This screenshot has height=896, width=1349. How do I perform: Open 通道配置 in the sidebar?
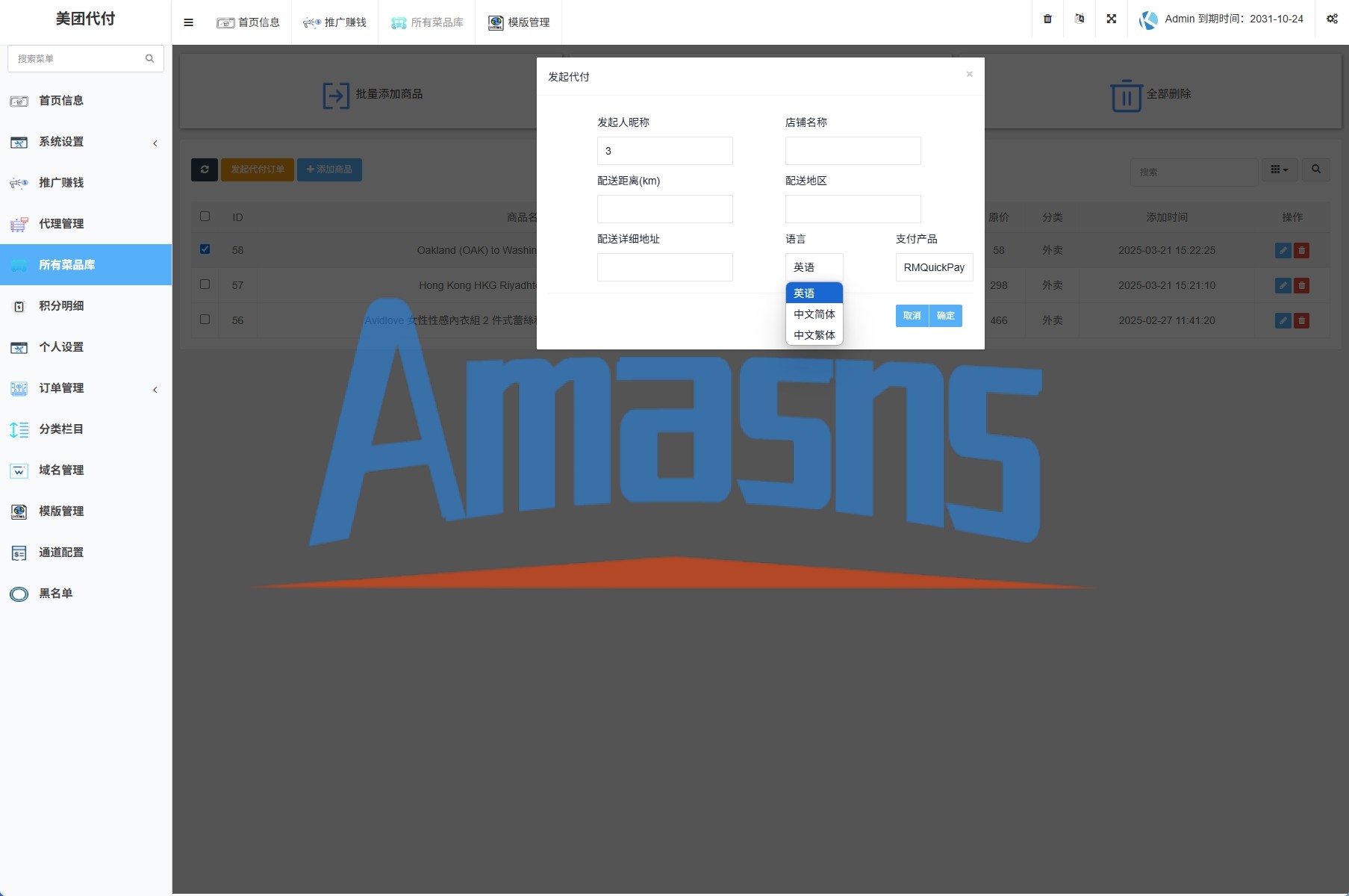(86, 553)
